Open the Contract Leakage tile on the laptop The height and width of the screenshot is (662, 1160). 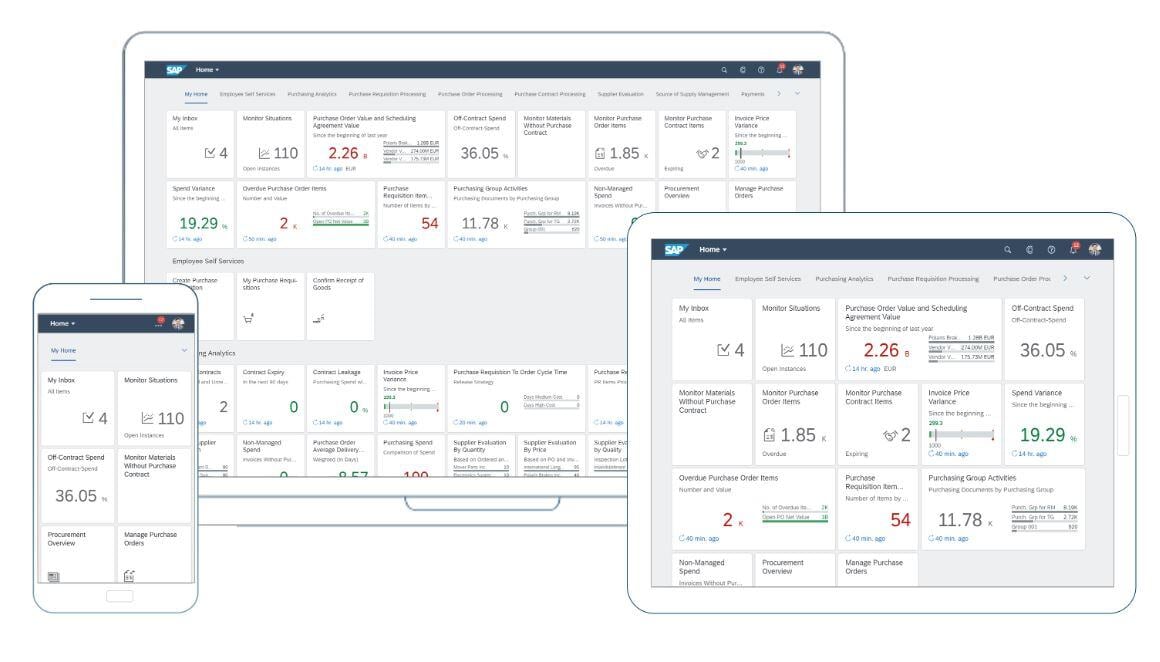point(341,399)
